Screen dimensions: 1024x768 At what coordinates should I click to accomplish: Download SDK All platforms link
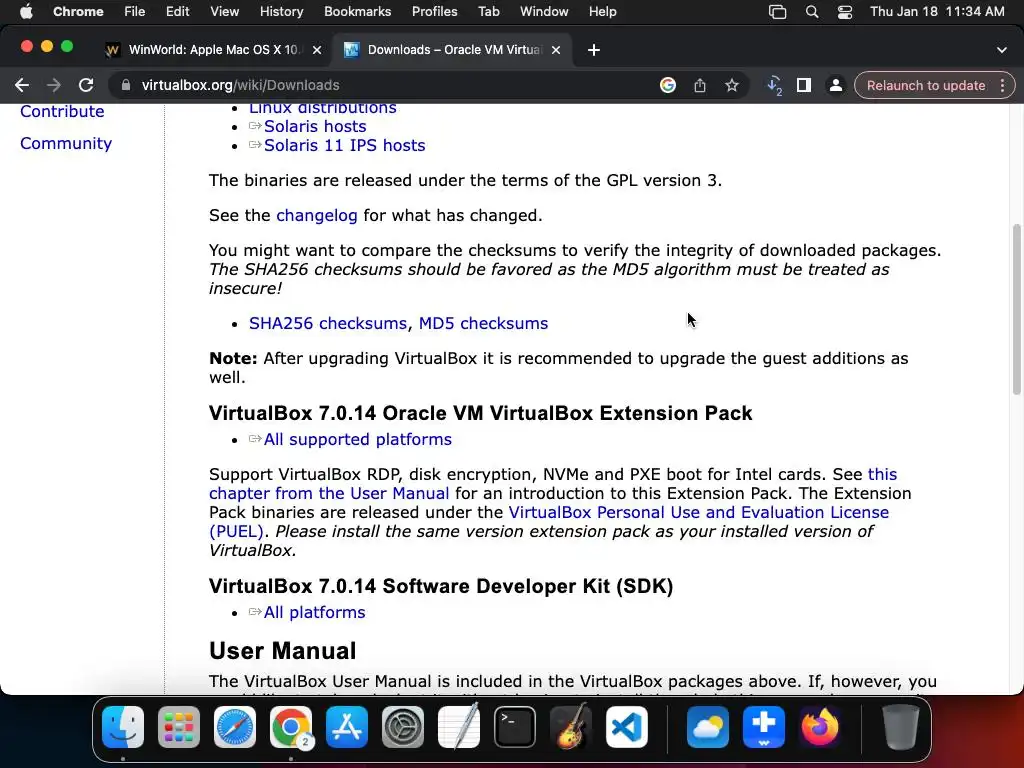[x=314, y=613]
